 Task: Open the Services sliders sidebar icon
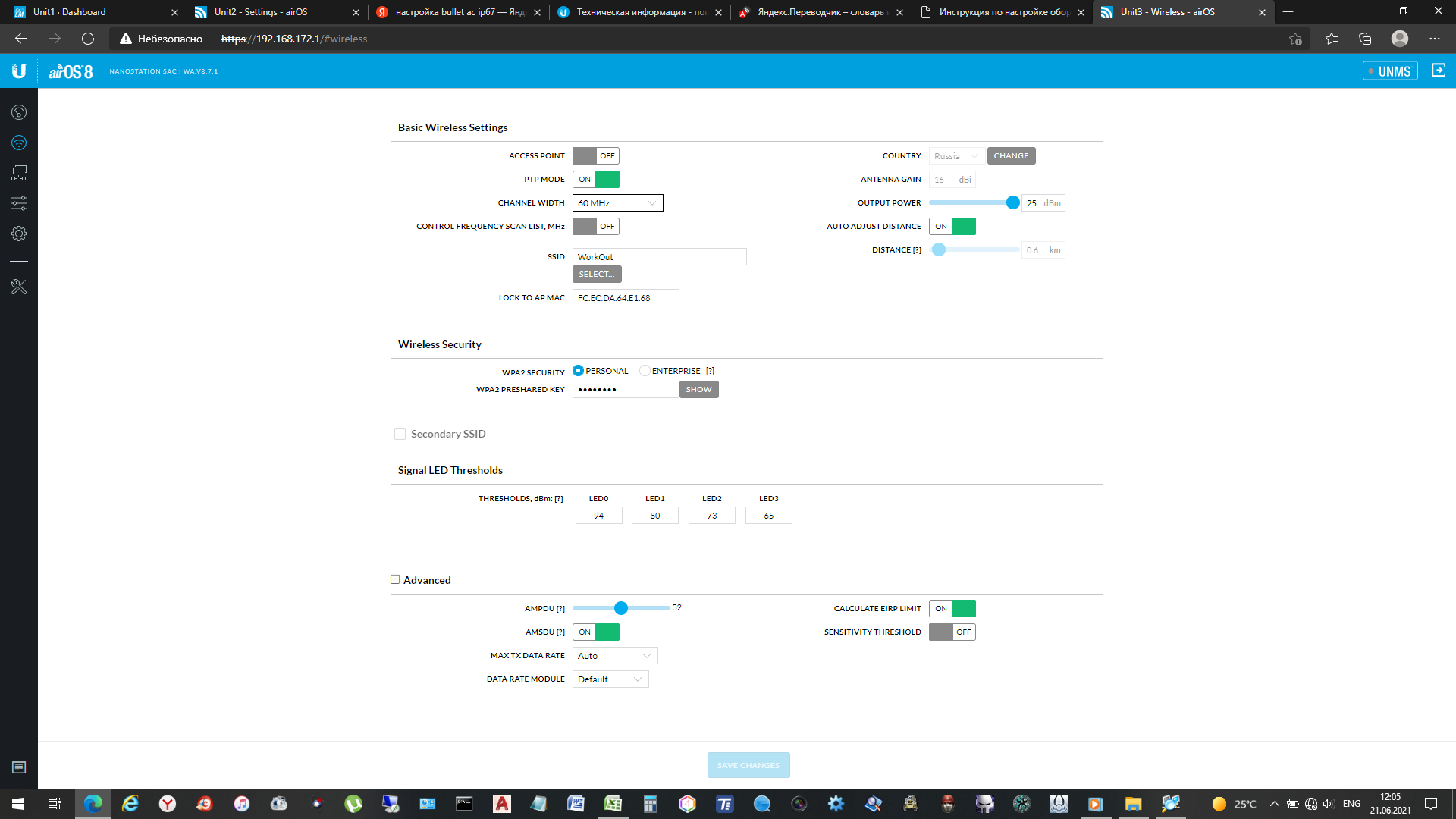pyautogui.click(x=19, y=203)
